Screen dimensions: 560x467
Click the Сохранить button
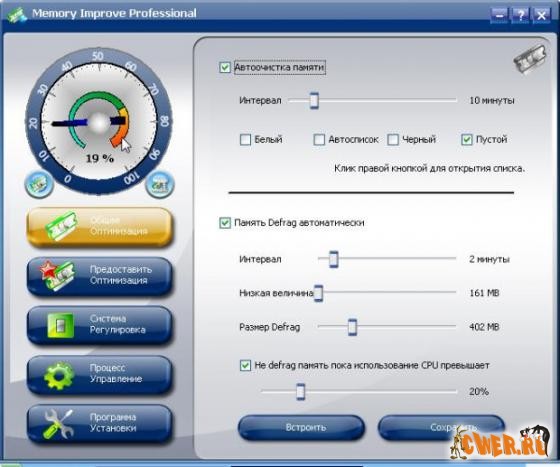pyautogui.click(x=441, y=427)
